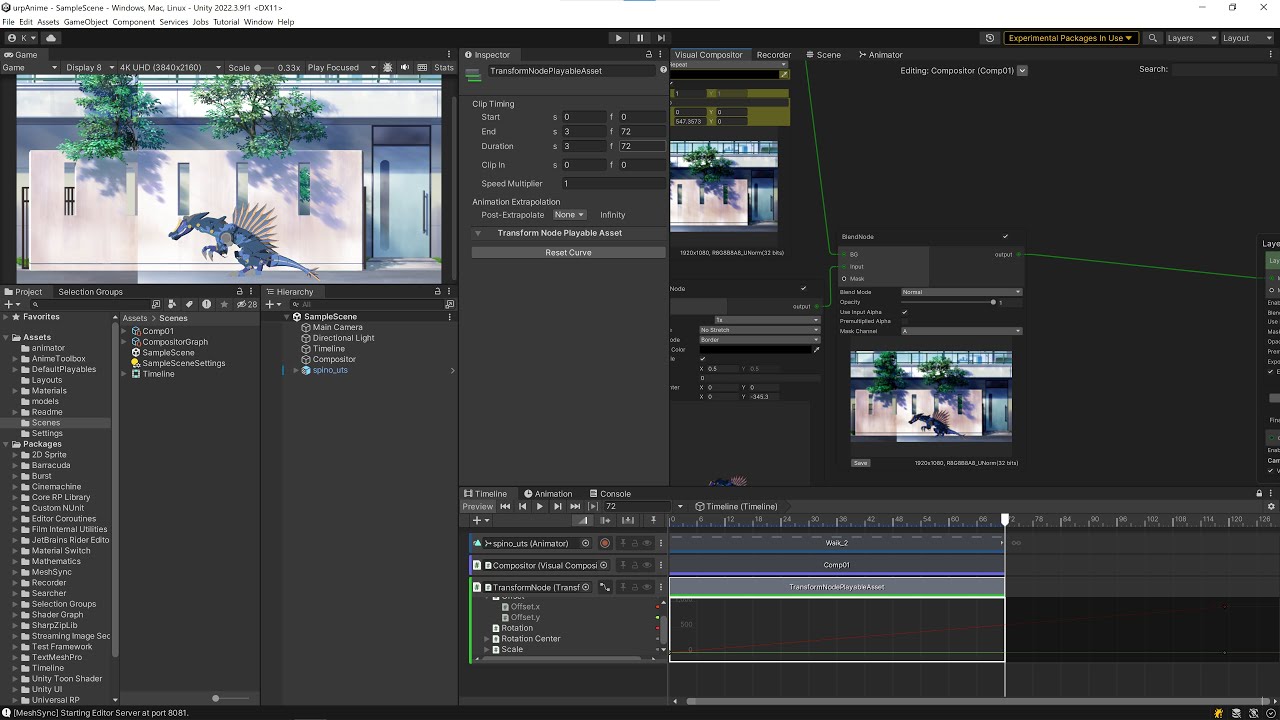Click timeline Go to start button

click(x=505, y=507)
